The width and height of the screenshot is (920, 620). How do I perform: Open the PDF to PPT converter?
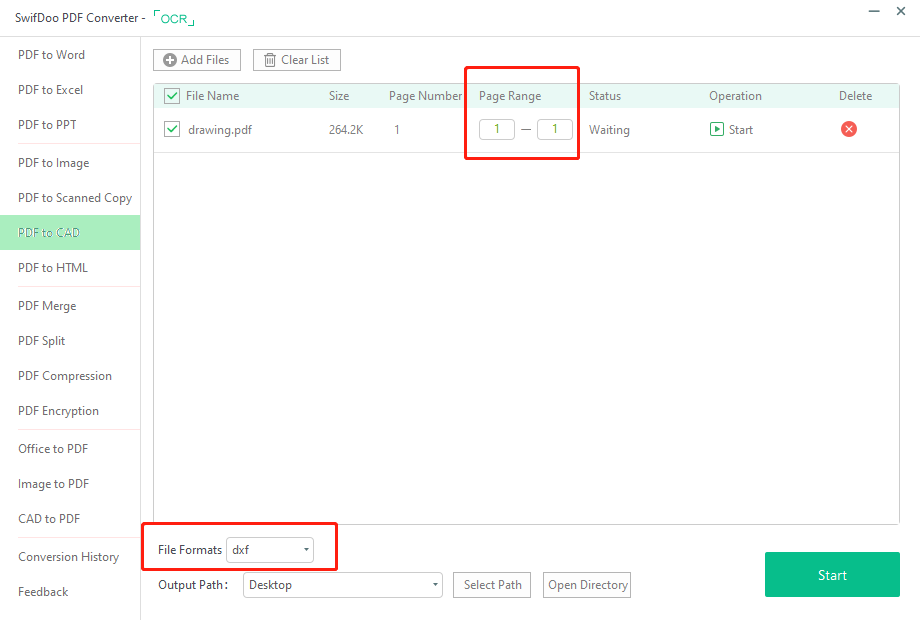tap(48, 125)
